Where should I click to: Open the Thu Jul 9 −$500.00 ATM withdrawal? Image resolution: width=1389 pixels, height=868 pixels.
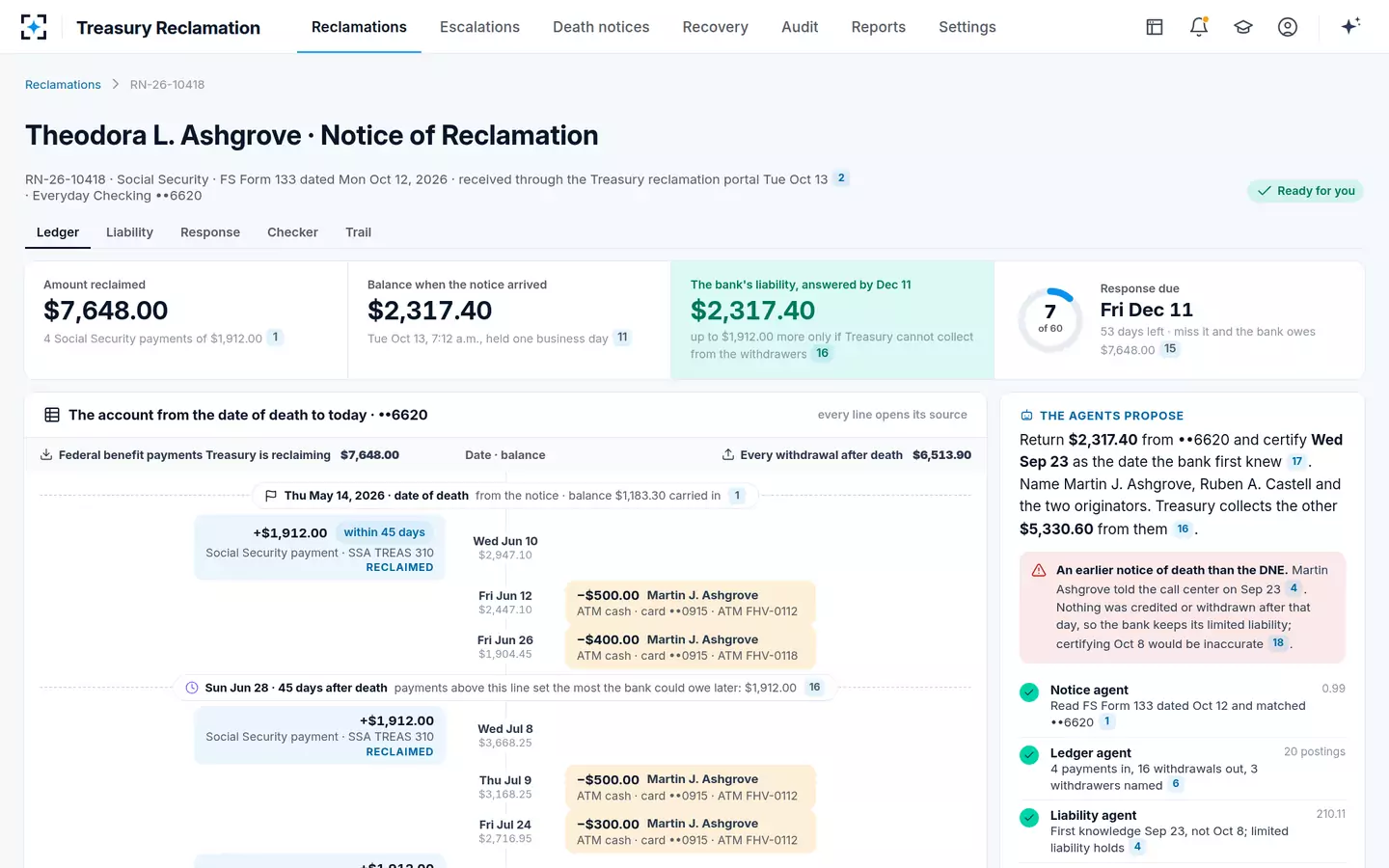pos(690,787)
